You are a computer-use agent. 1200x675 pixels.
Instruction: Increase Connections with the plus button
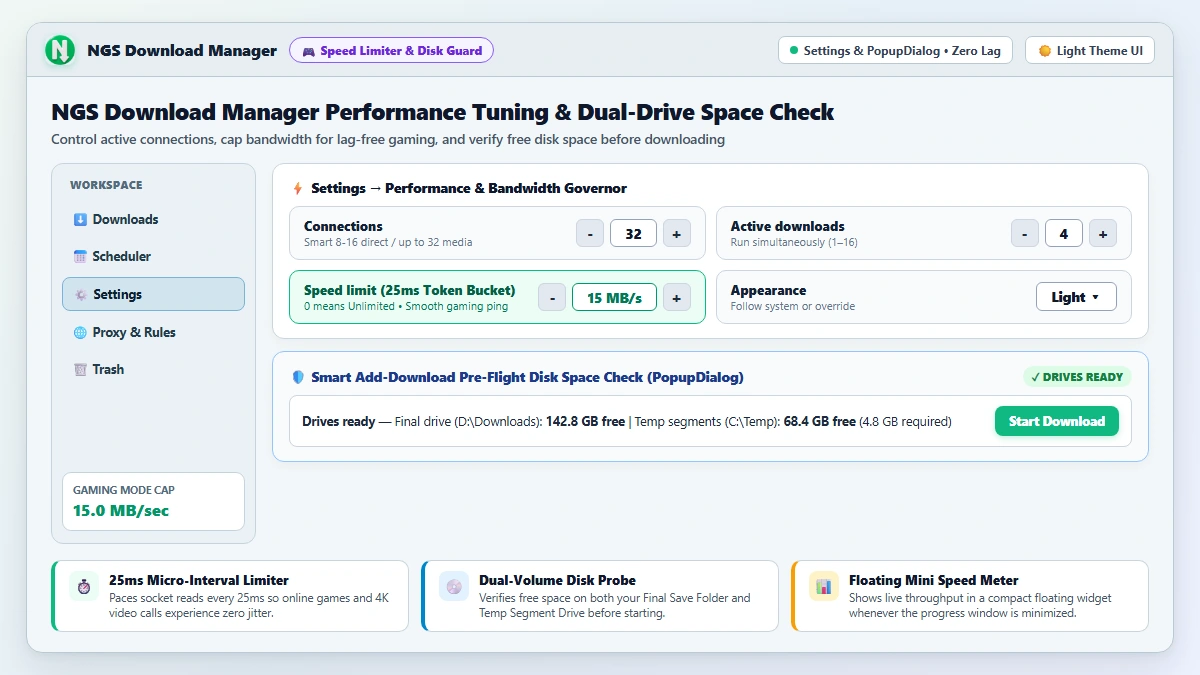pos(676,233)
